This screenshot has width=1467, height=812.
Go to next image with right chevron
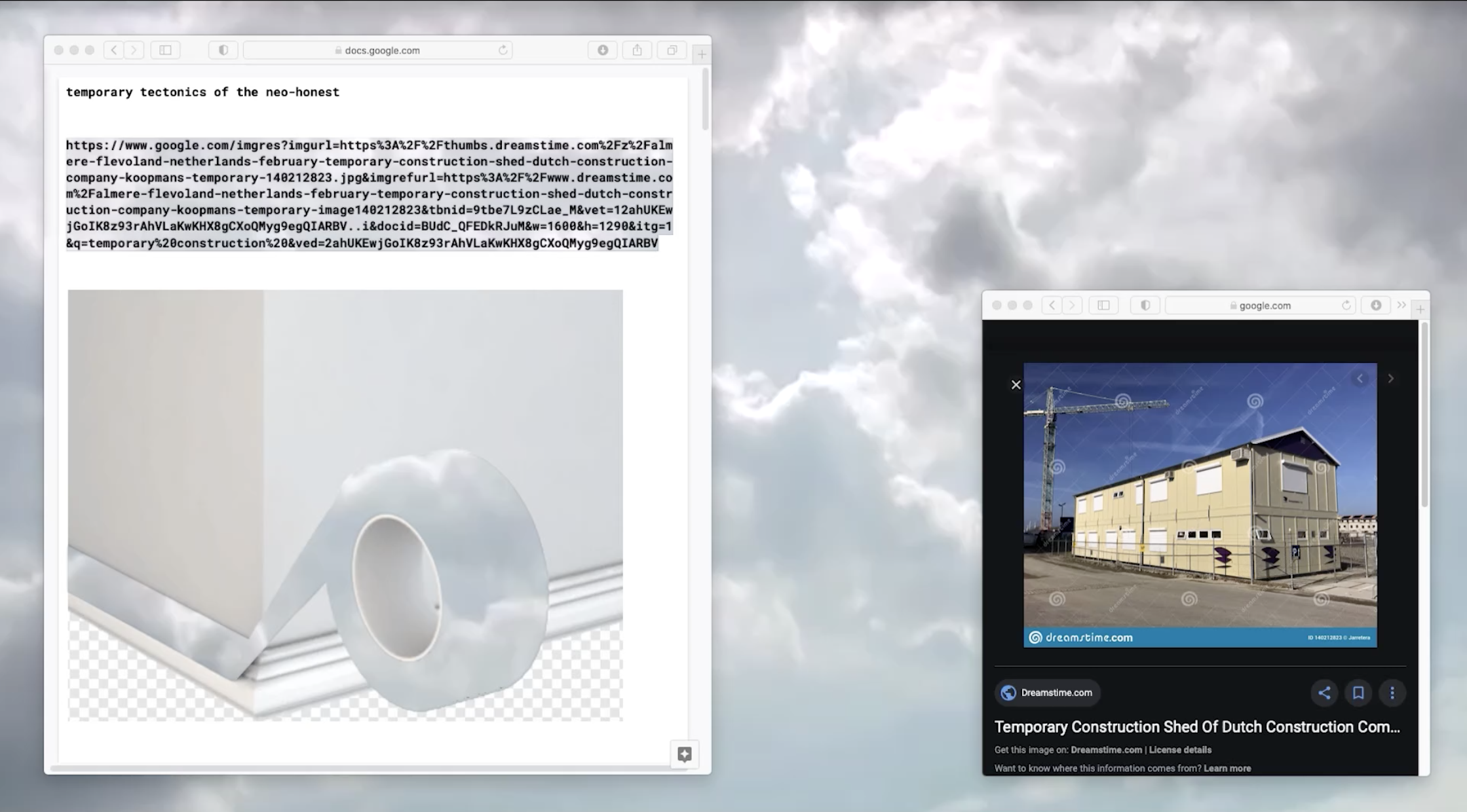coord(1390,378)
